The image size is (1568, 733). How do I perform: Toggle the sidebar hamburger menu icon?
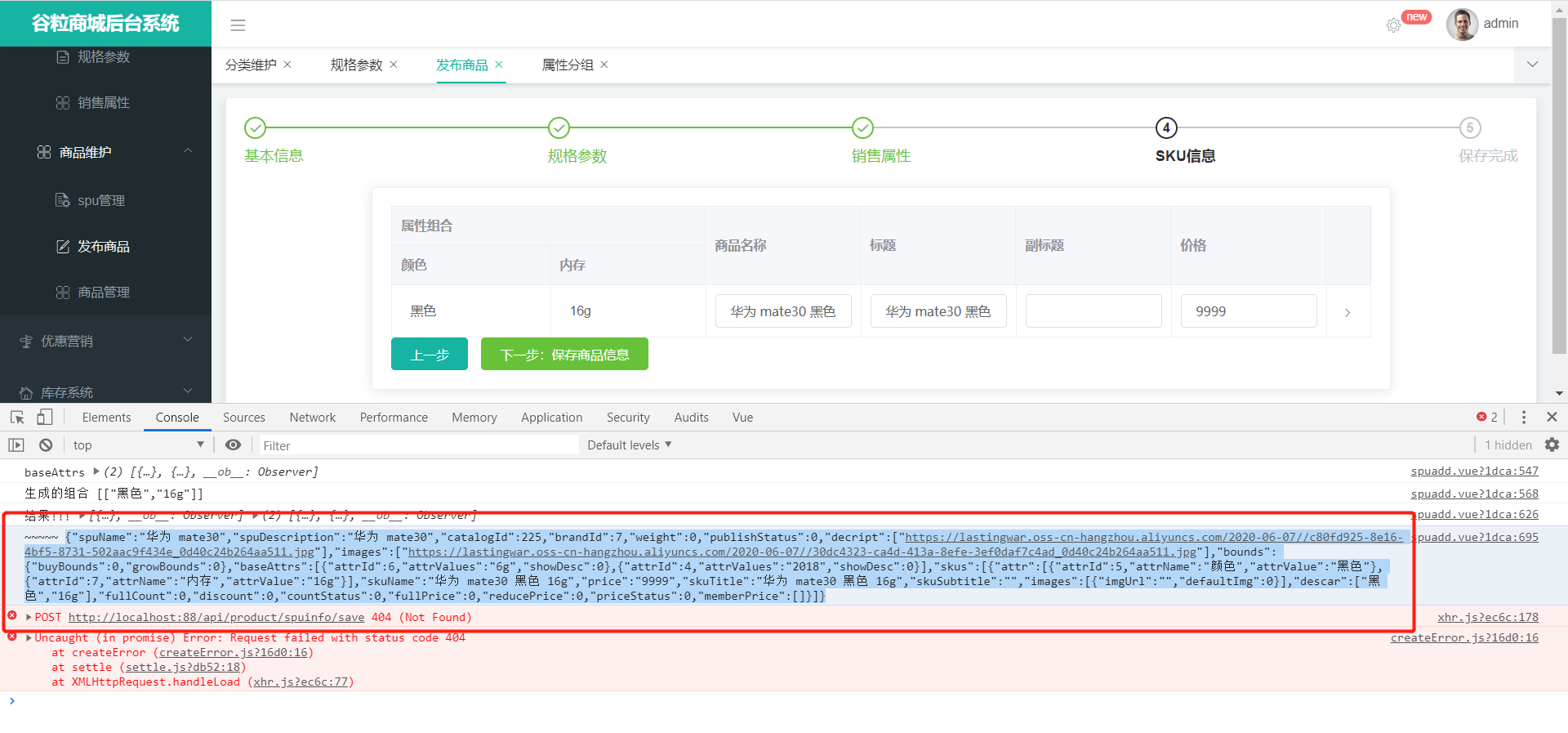coord(238,25)
